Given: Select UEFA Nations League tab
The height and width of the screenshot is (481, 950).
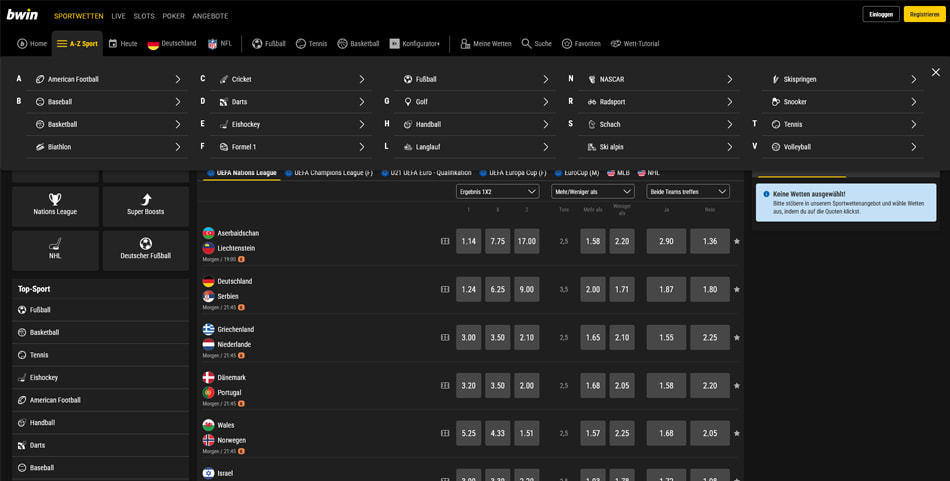Looking at the screenshot, I should [242, 173].
